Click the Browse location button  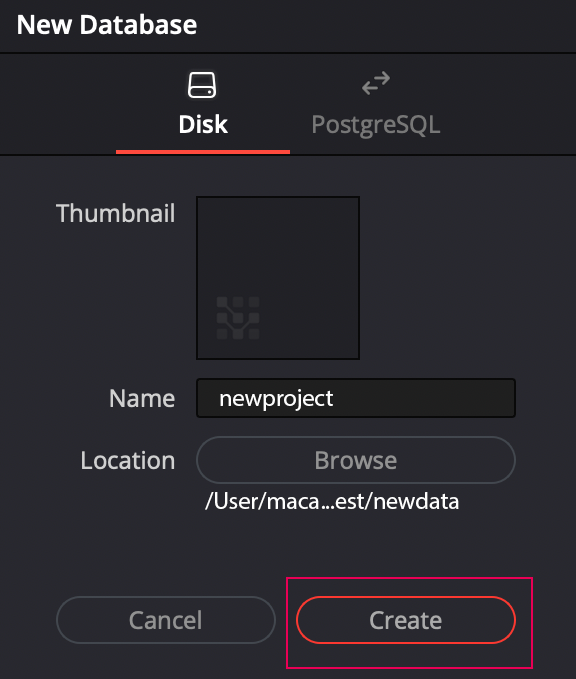356,460
